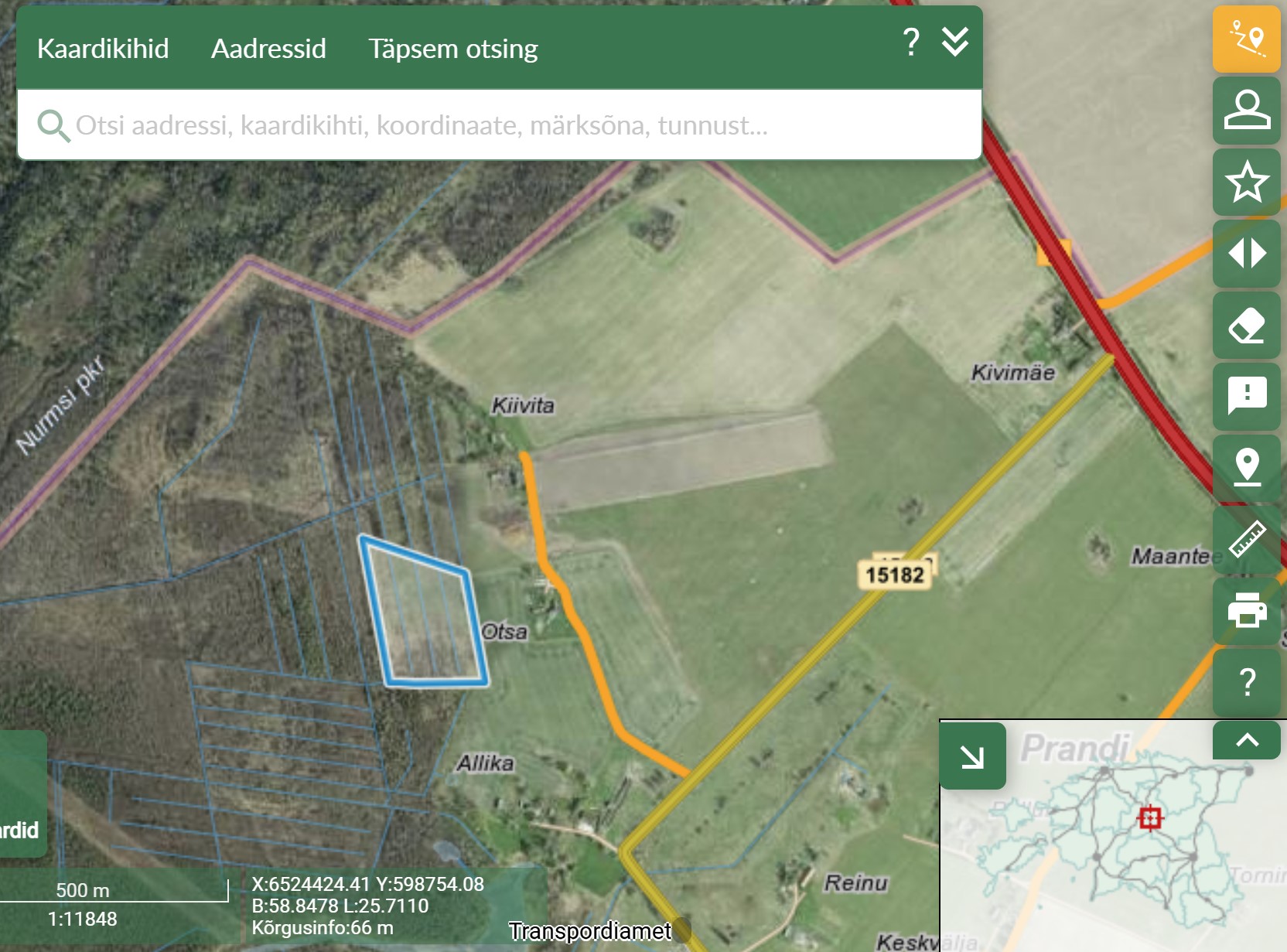Activate the location pin tool

(x=1246, y=468)
